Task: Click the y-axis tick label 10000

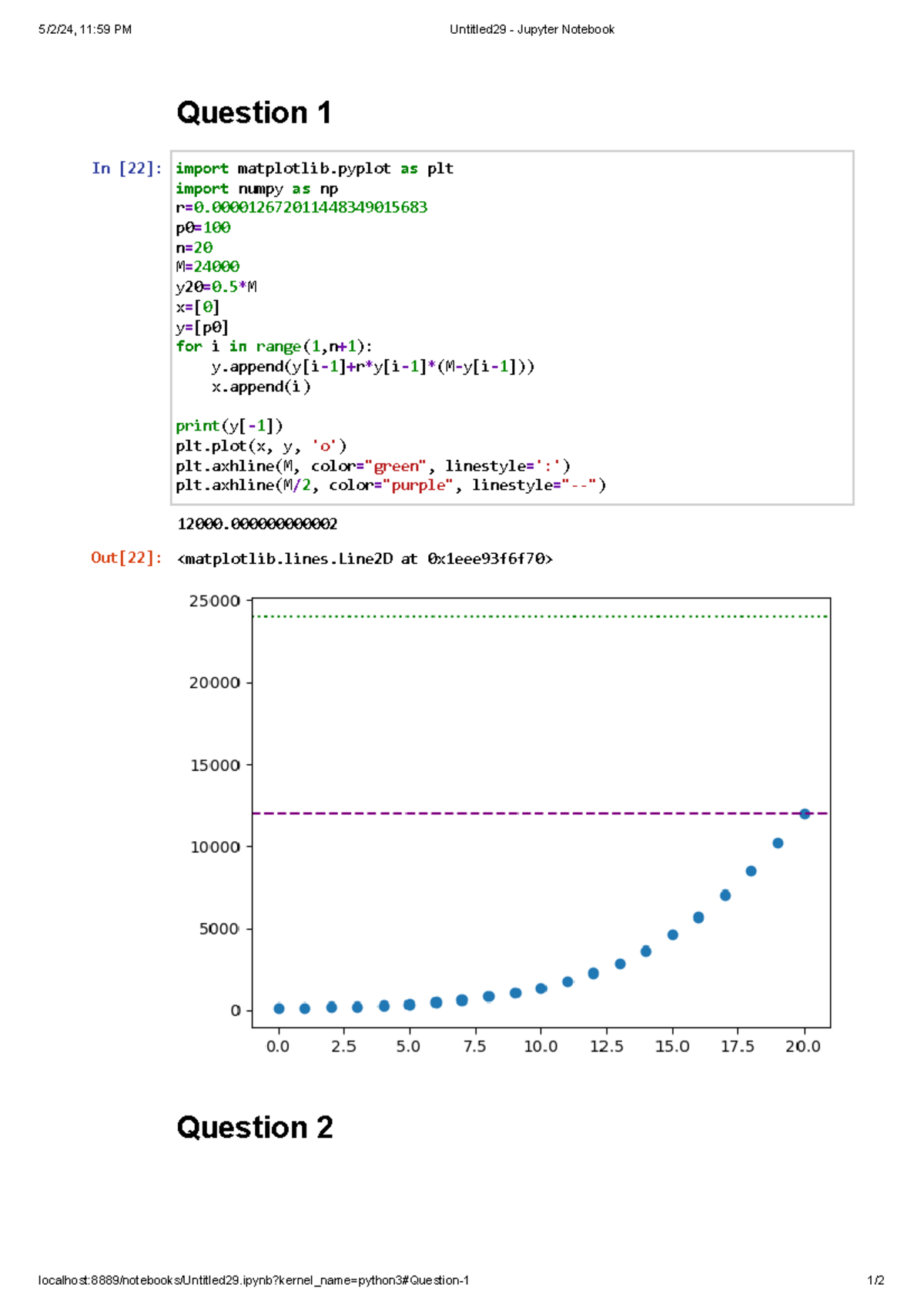Action: point(215,847)
